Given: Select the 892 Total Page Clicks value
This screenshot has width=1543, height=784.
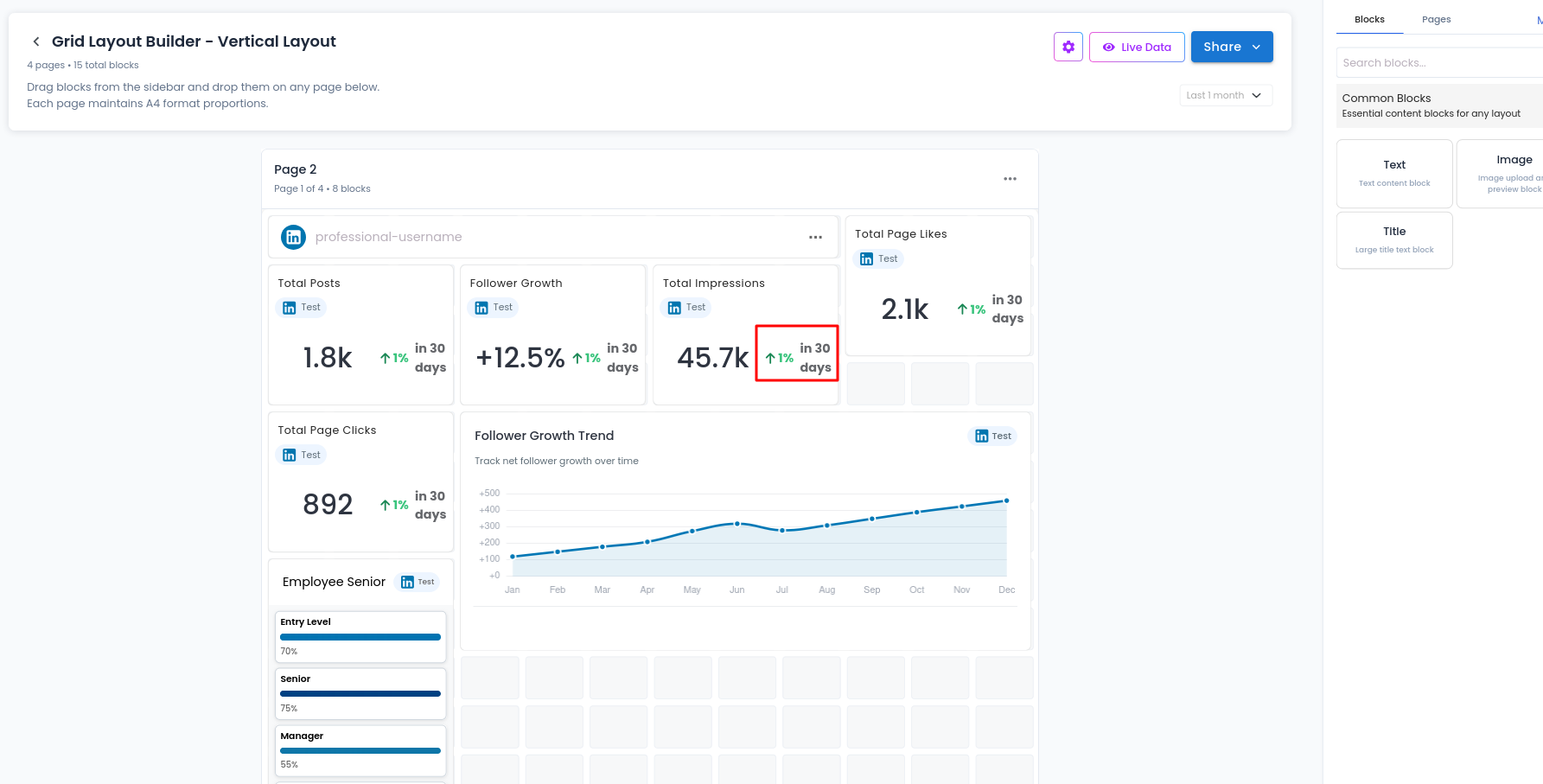Looking at the screenshot, I should click(328, 505).
